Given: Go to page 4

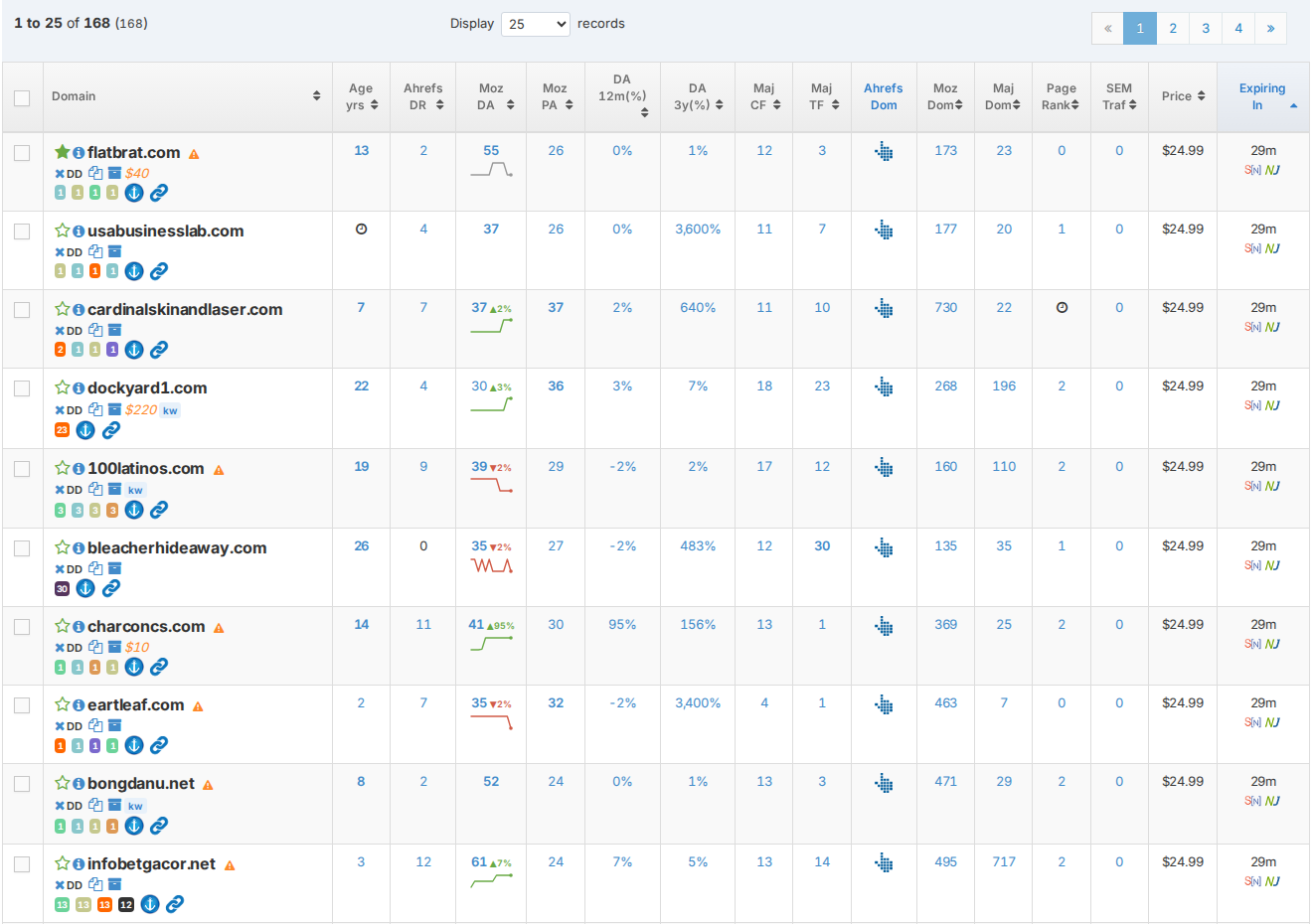Looking at the screenshot, I should point(1238,28).
